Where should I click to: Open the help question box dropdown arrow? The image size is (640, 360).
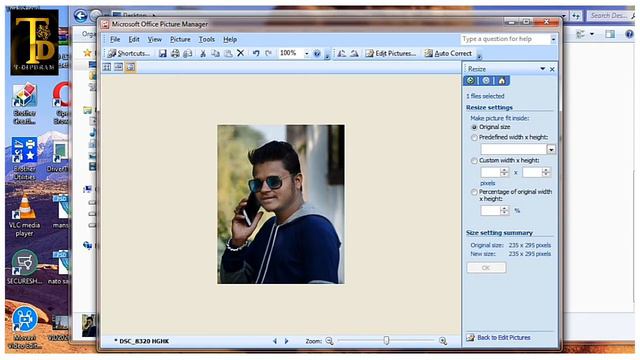pos(553,39)
